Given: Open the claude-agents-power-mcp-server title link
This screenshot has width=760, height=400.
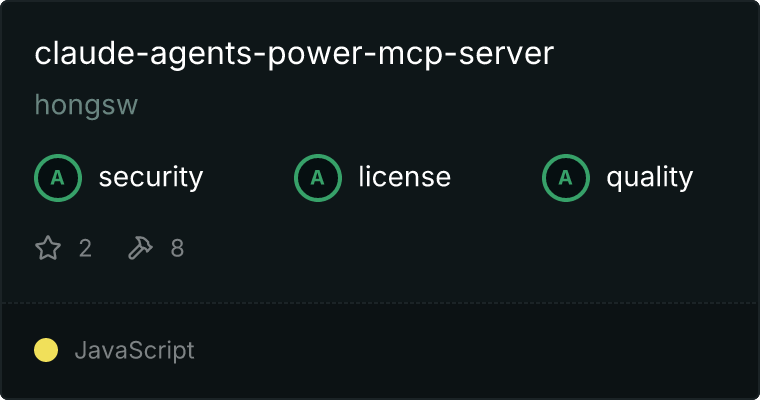Looking at the screenshot, I should [294, 54].
